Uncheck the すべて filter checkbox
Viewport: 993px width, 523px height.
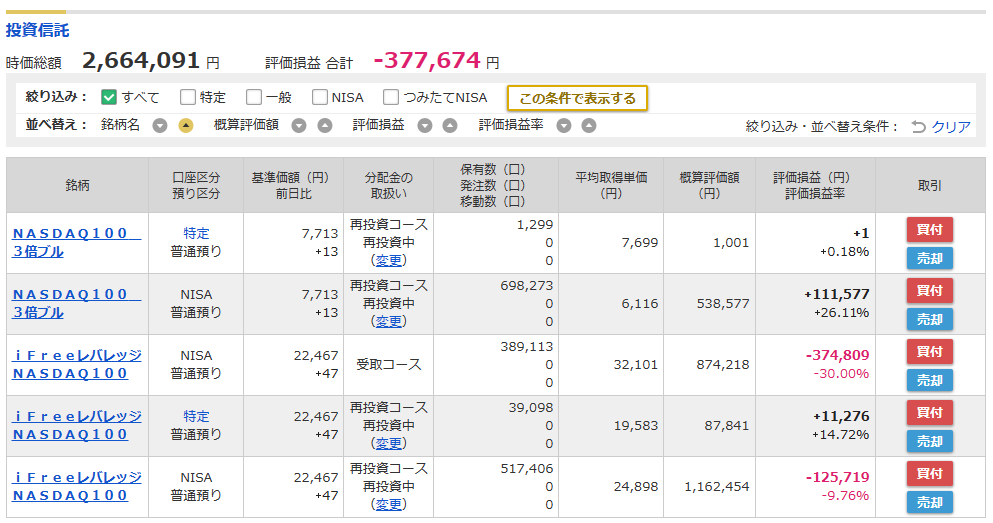pos(109,97)
